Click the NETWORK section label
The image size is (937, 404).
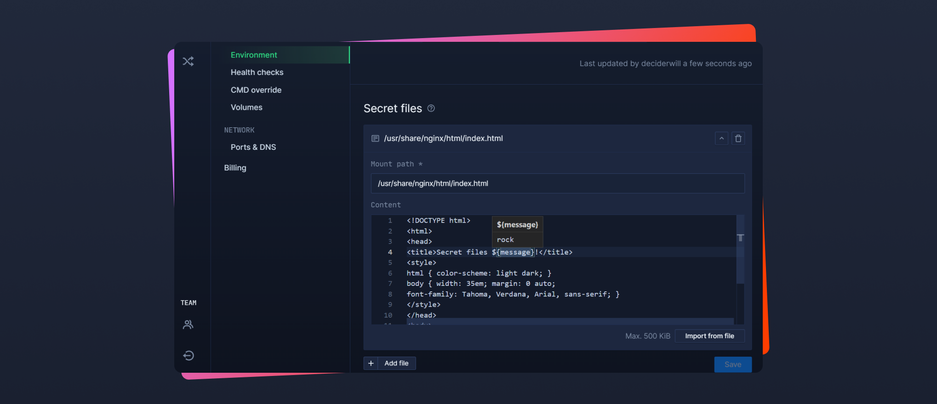point(239,130)
